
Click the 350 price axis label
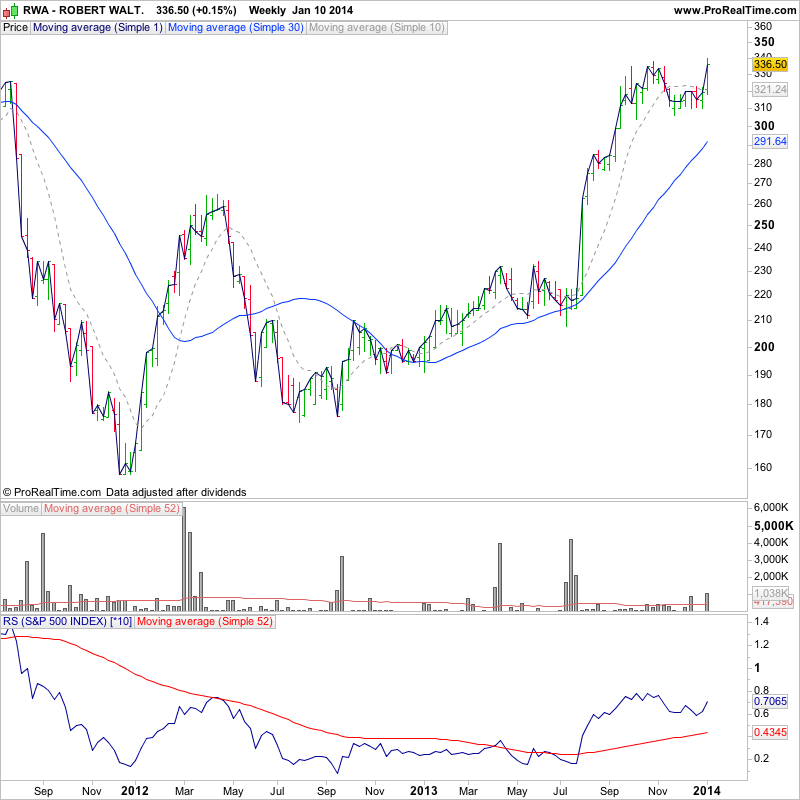pyautogui.click(x=764, y=42)
